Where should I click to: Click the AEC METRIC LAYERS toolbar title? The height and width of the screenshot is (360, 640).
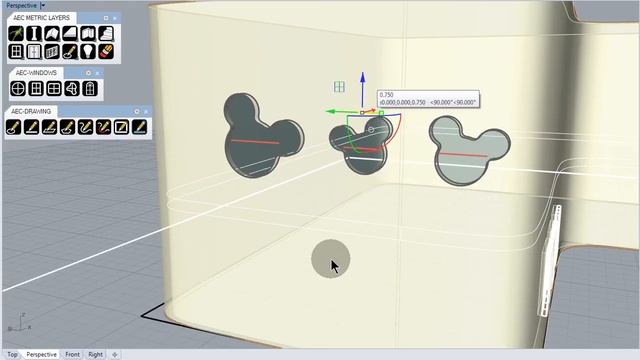[41, 18]
